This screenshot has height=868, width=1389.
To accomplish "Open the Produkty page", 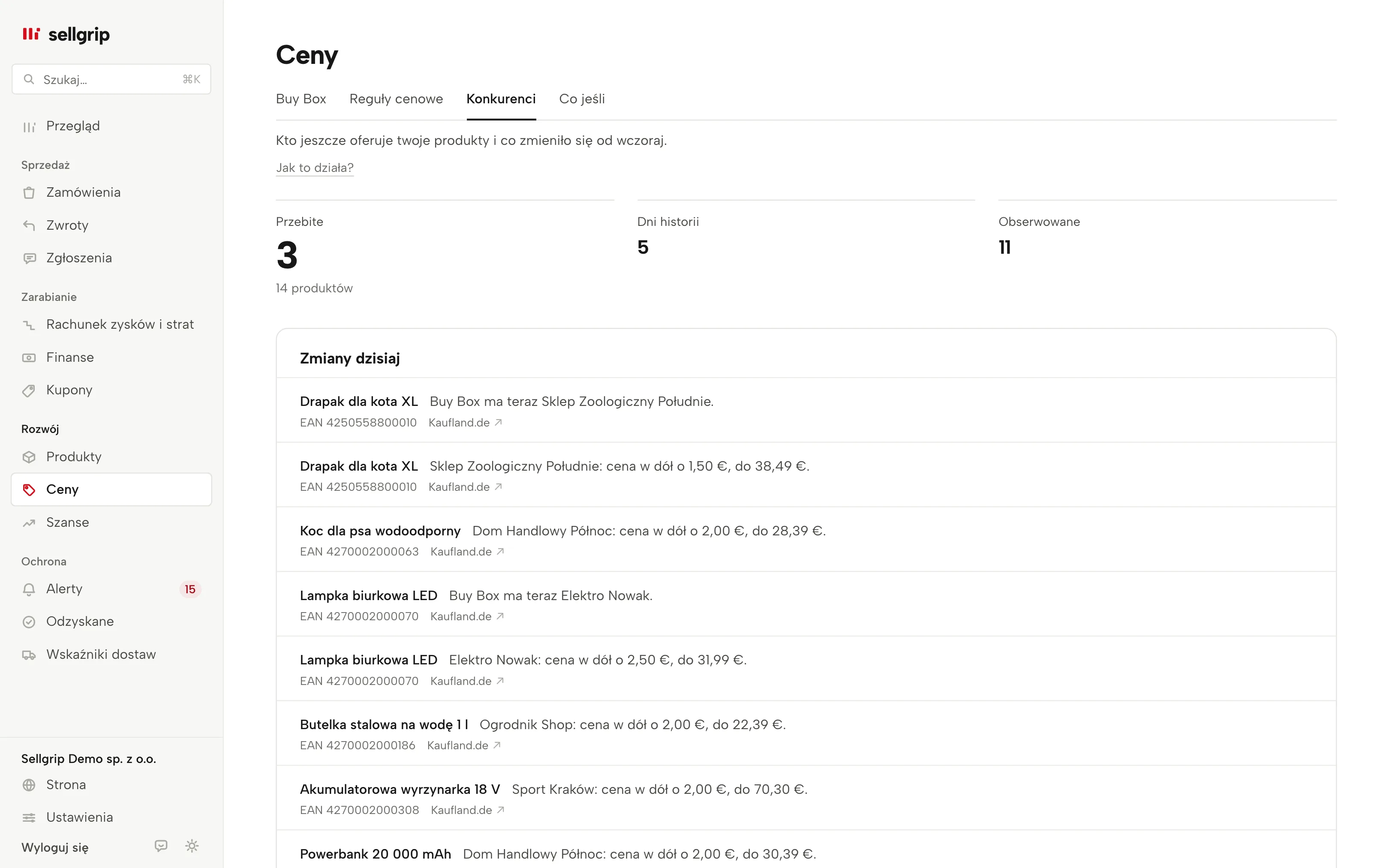I will (111, 457).
